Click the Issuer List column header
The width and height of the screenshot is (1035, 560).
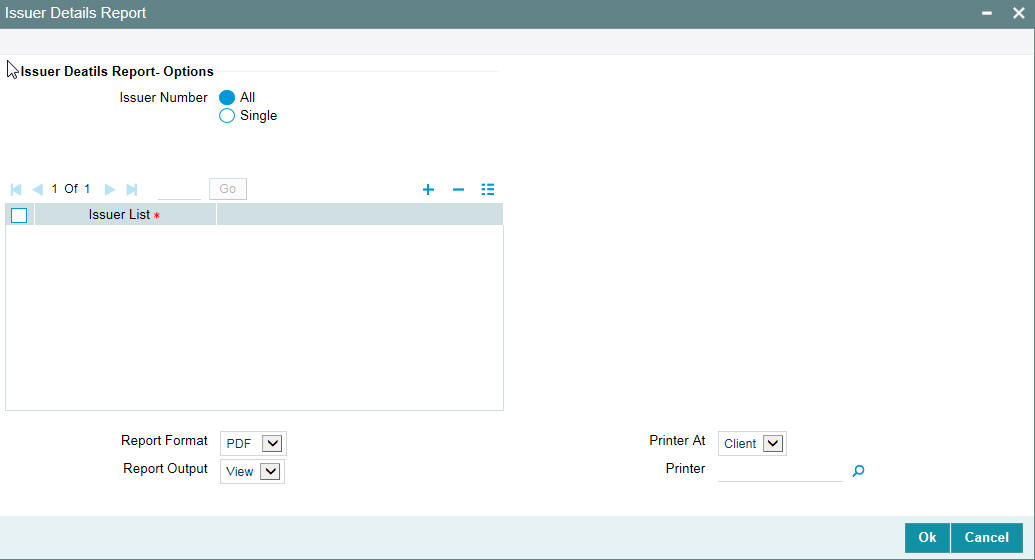coord(125,215)
